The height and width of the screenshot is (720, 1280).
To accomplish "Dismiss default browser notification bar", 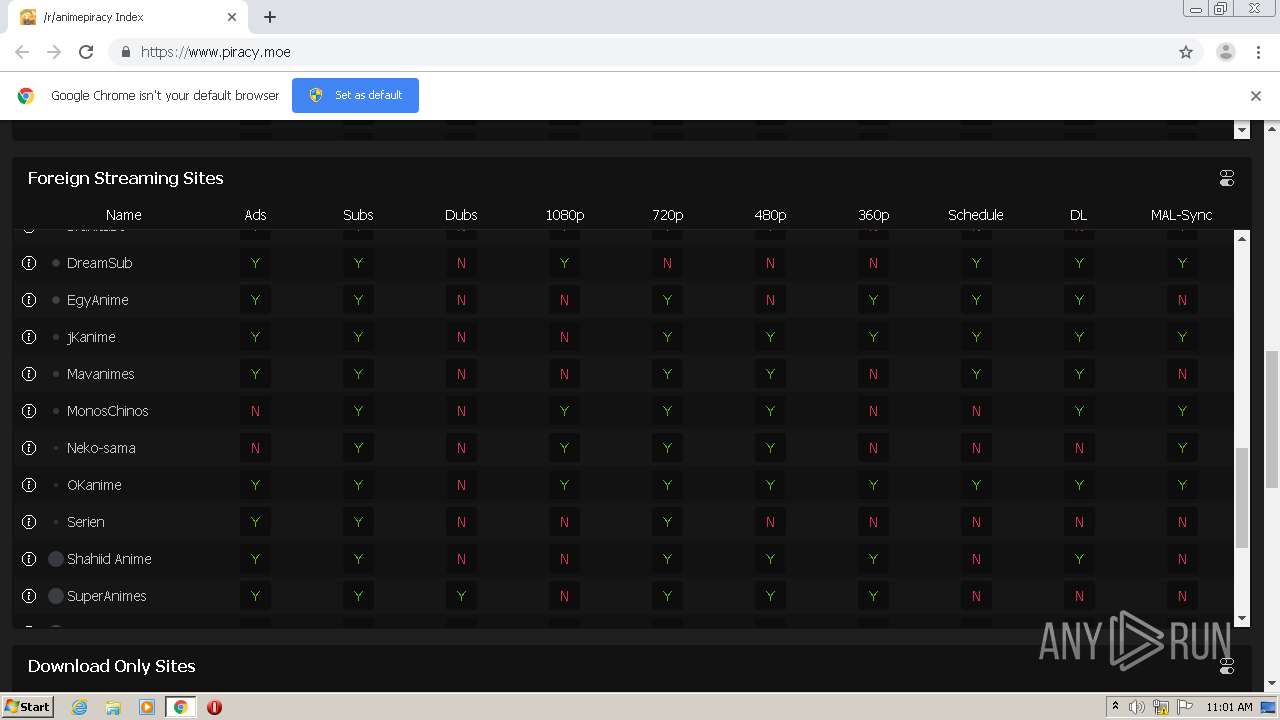I will tap(1256, 96).
